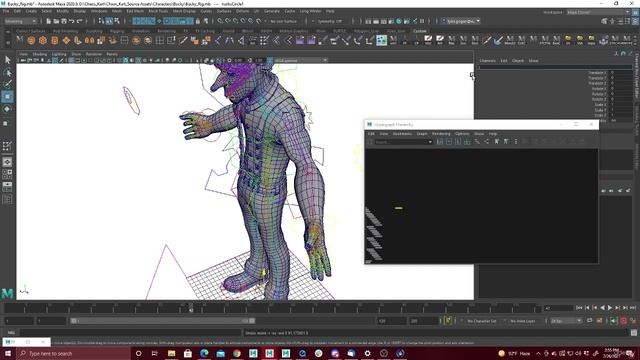
Task: Toggle the four-pane layout button in toolbox
Action: tap(7, 174)
